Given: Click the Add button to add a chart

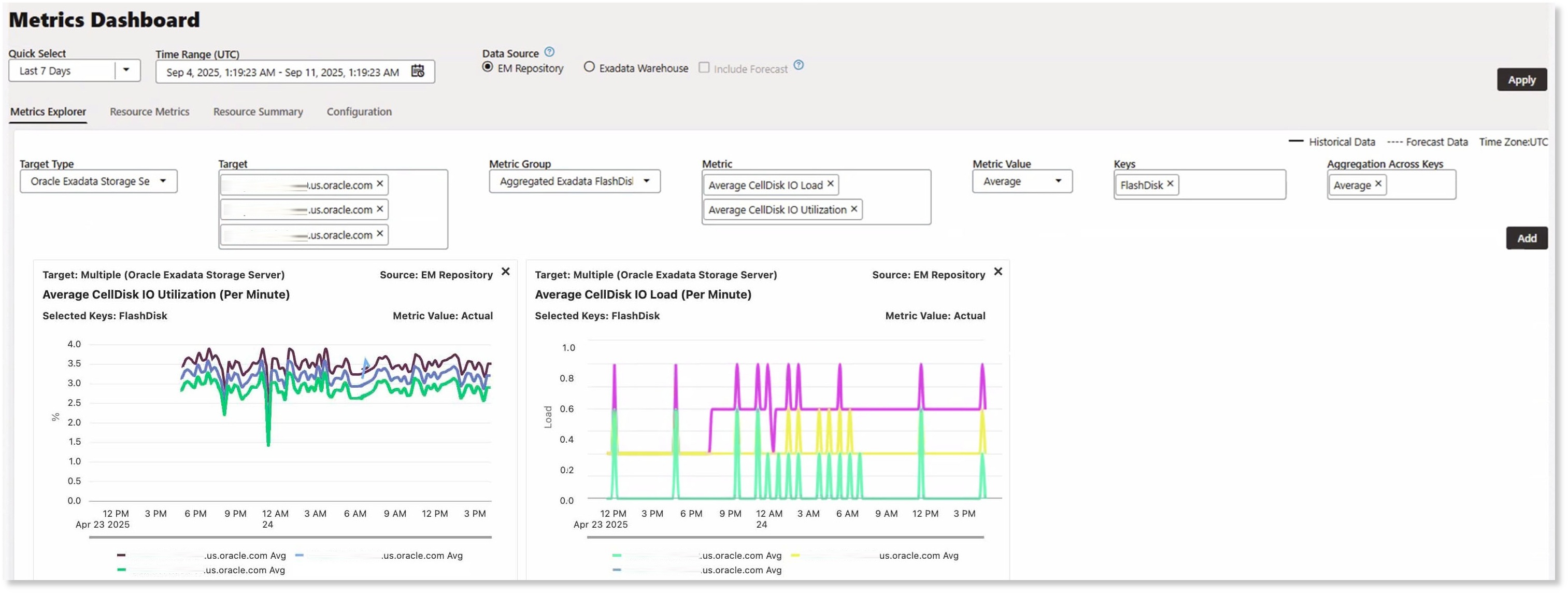Looking at the screenshot, I should (1527, 238).
